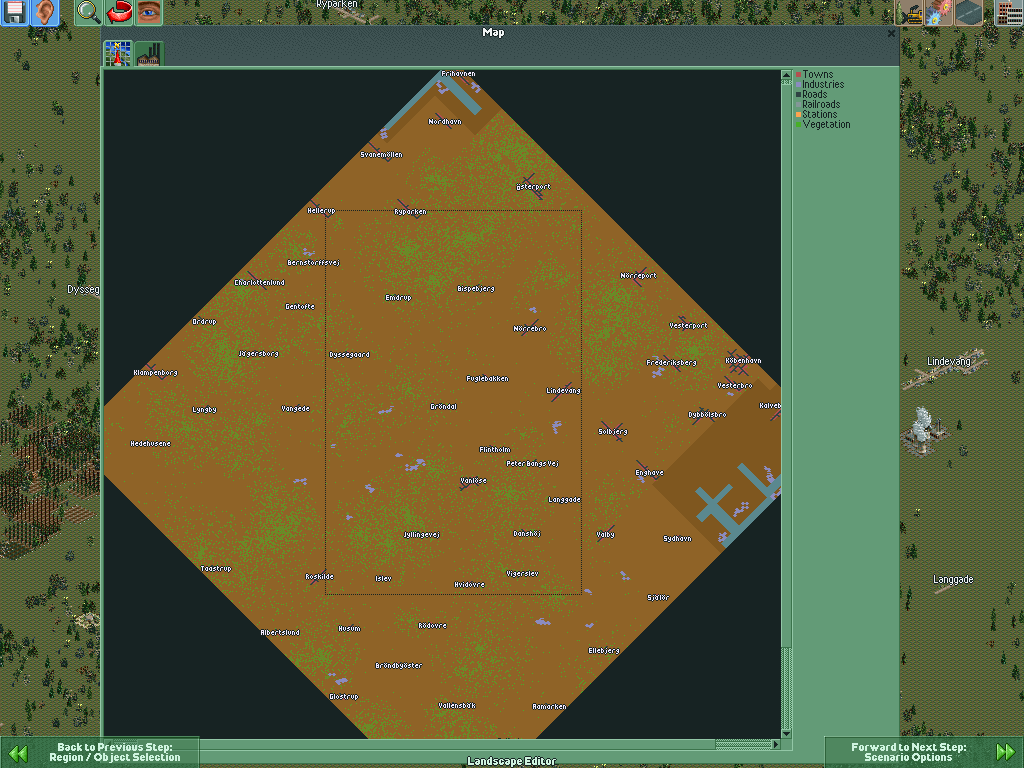
Task: Click the "Langgade" name in the game viewport
Action: pyautogui.click(x=953, y=579)
